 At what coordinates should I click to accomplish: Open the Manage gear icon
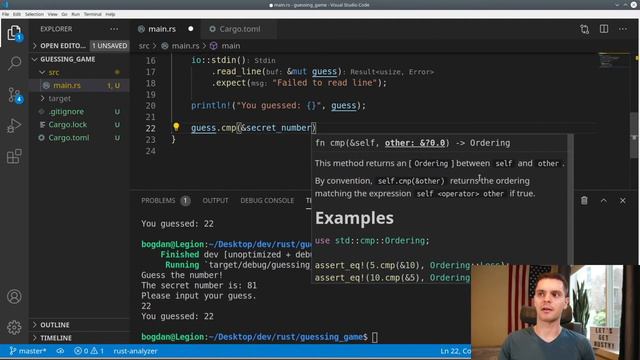[14, 327]
